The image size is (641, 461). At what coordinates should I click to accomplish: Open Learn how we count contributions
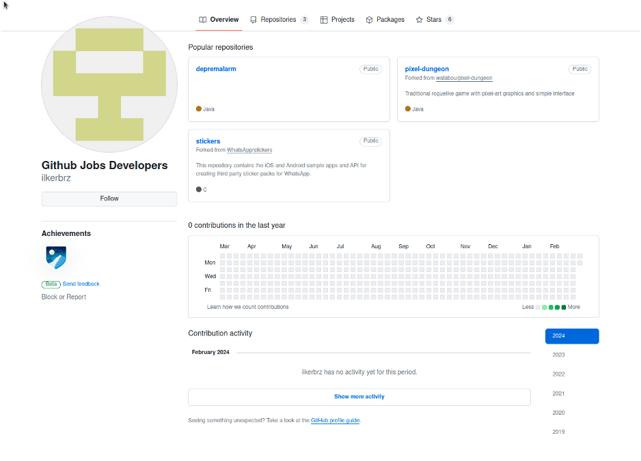coord(248,307)
